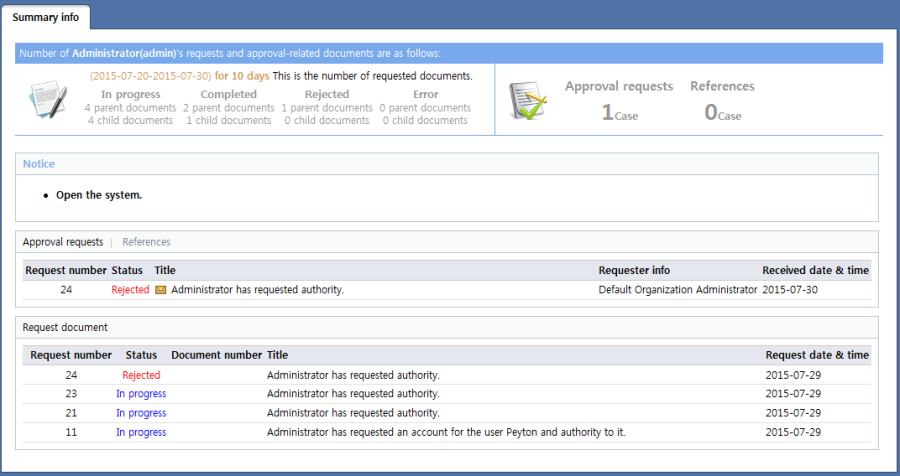900x476 pixels.
Task: Click Rejected 1 parent documents
Action: click(x=326, y=108)
